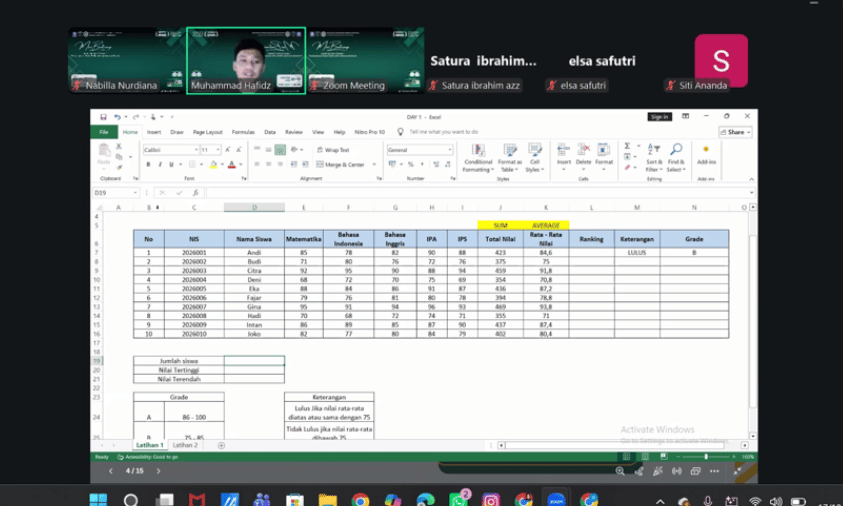Click the Undo arrow icon
This screenshot has width=843, height=506.
117,117
